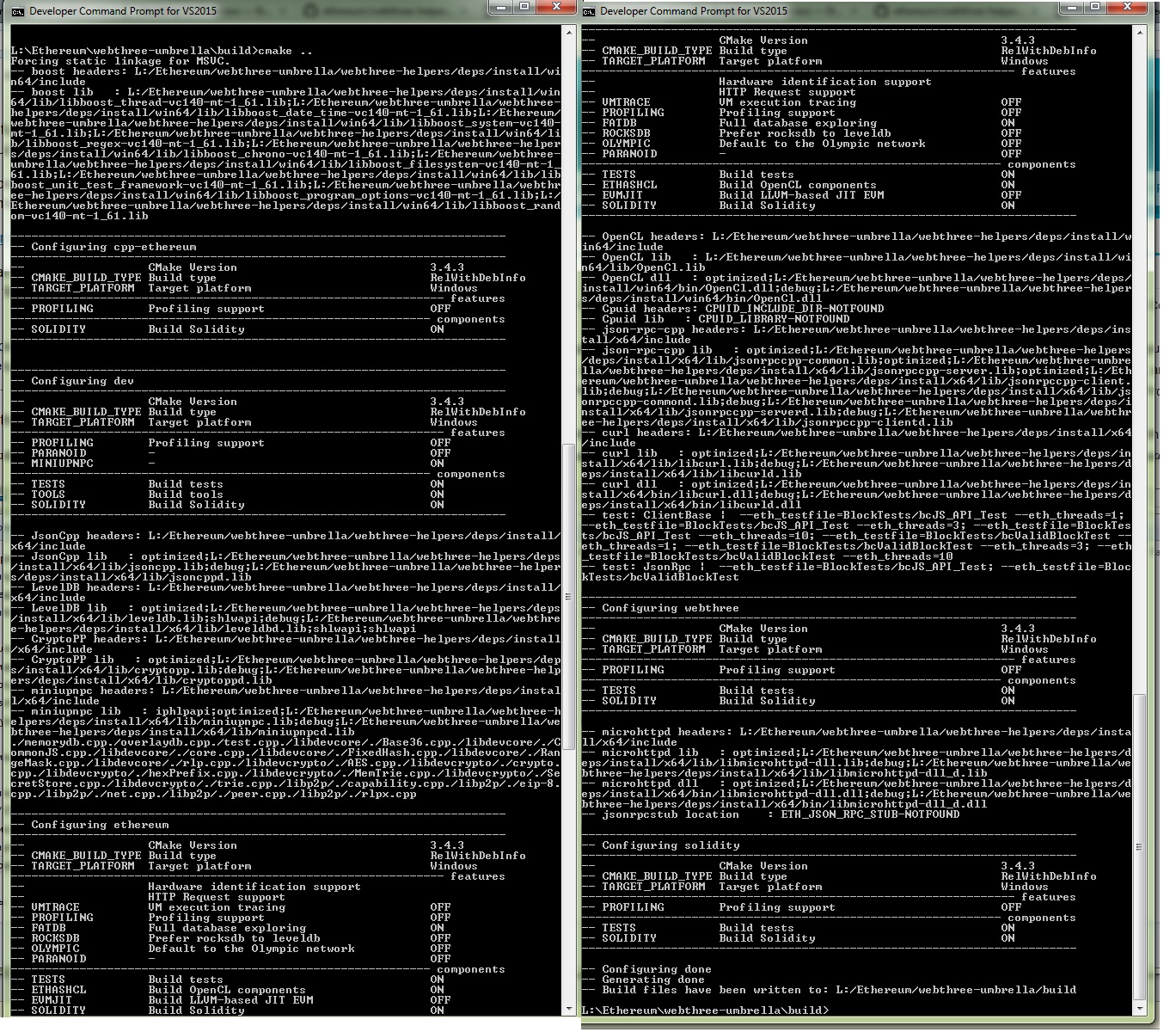The width and height of the screenshot is (1176, 1032).
Task: Click the 'microhttpd headers' line
Action: 856,737
